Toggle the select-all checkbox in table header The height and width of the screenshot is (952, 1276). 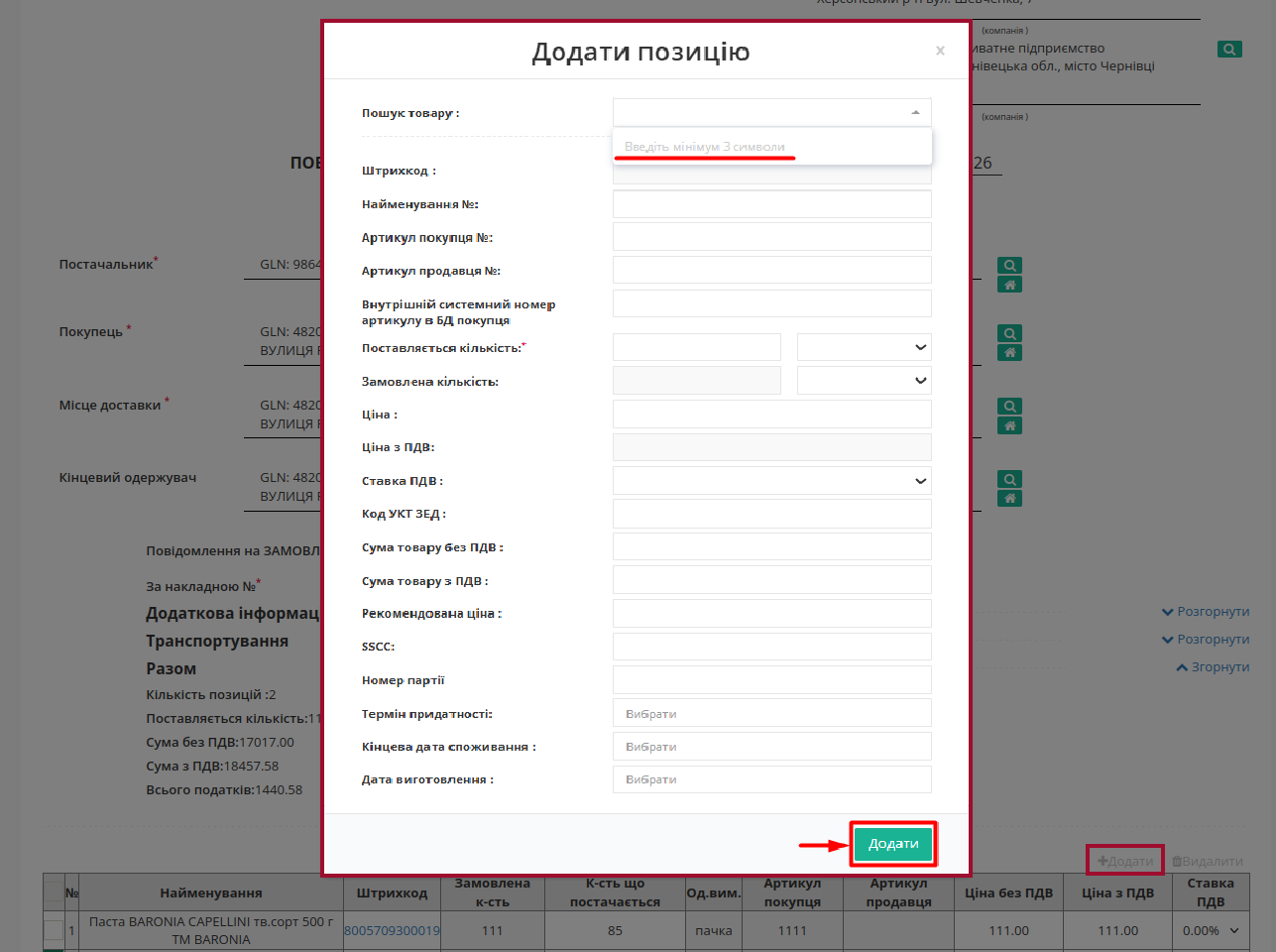tap(54, 892)
